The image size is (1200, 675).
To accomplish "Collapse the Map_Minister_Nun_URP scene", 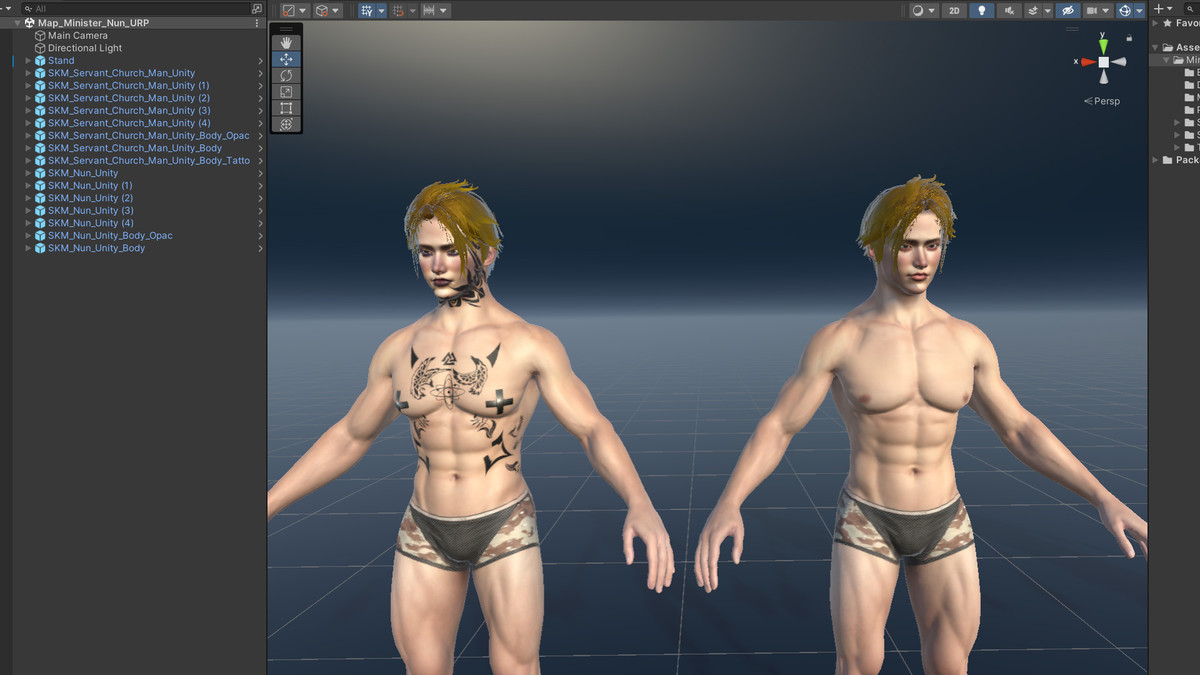I will [18, 22].
